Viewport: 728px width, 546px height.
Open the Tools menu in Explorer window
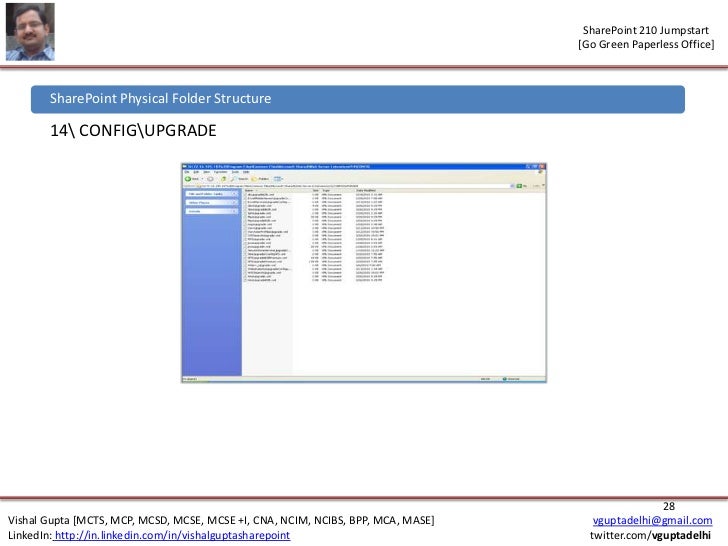pos(235,172)
